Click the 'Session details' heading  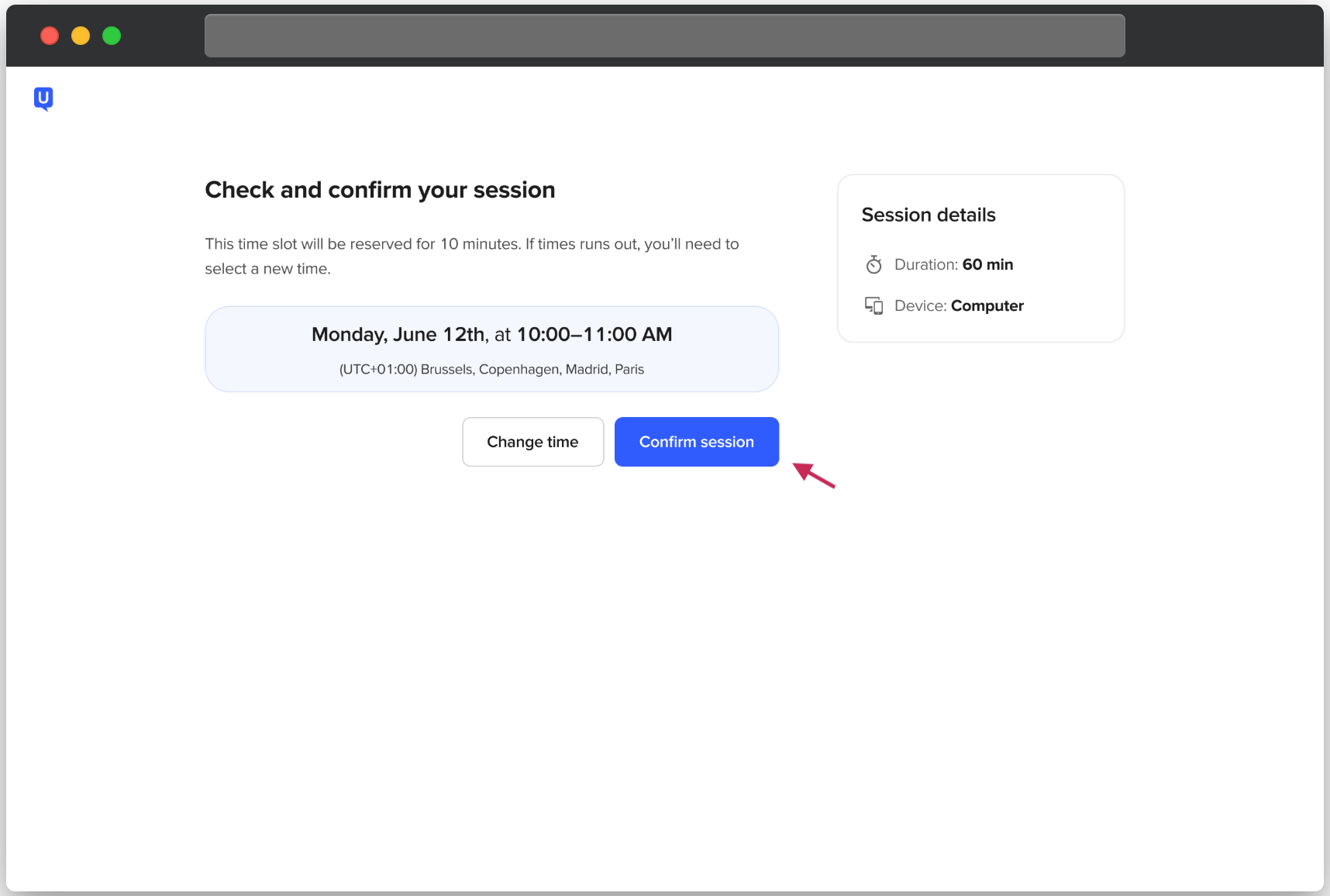(x=929, y=215)
